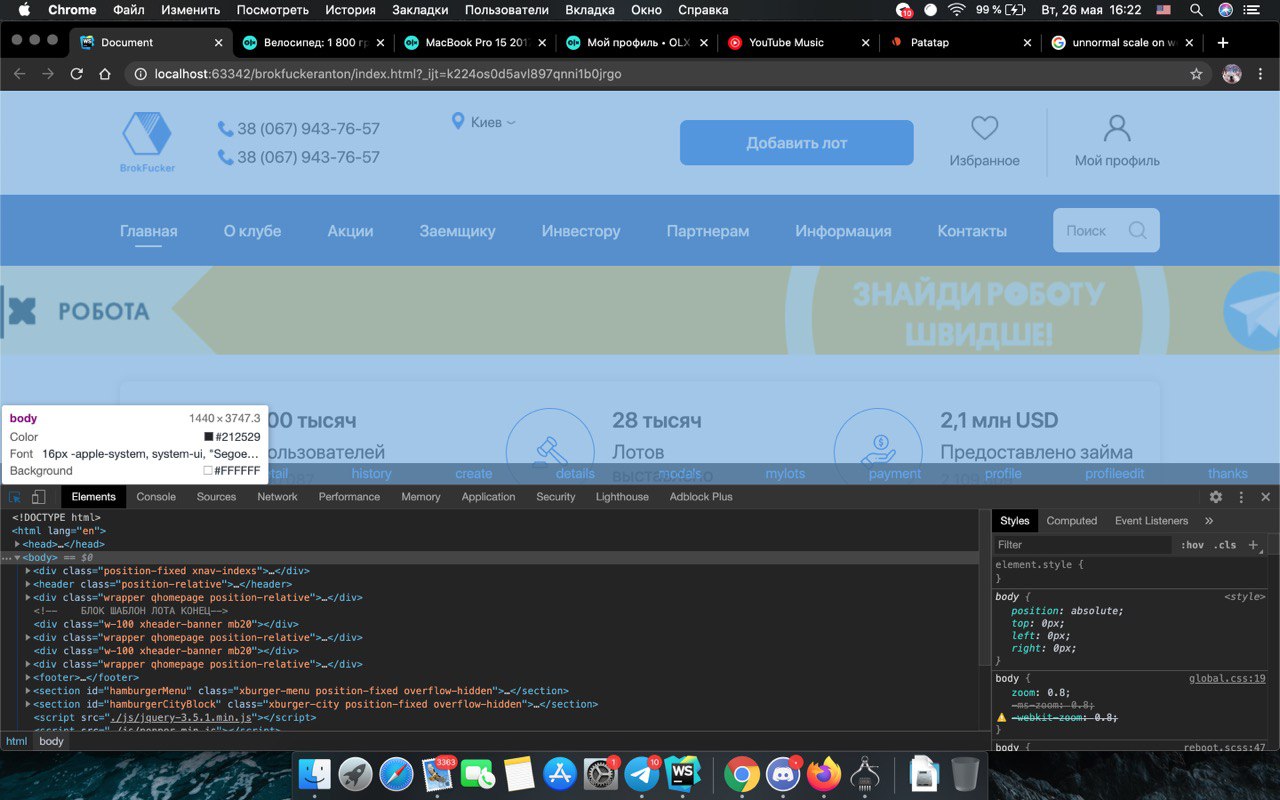
Task: Toggle the .cls element classes panel
Action: click(x=1225, y=545)
